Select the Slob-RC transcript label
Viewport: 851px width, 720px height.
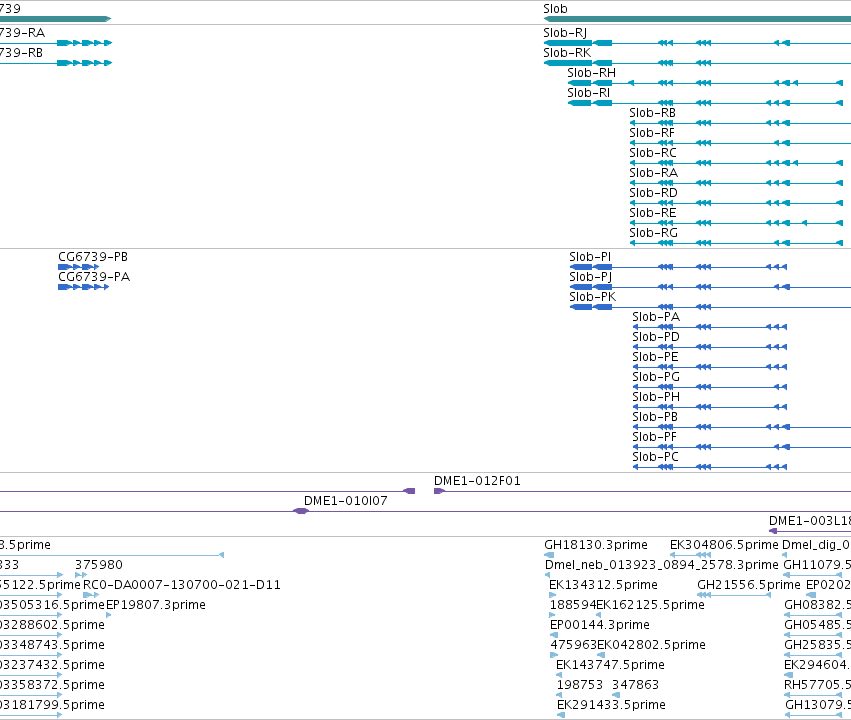click(x=653, y=154)
